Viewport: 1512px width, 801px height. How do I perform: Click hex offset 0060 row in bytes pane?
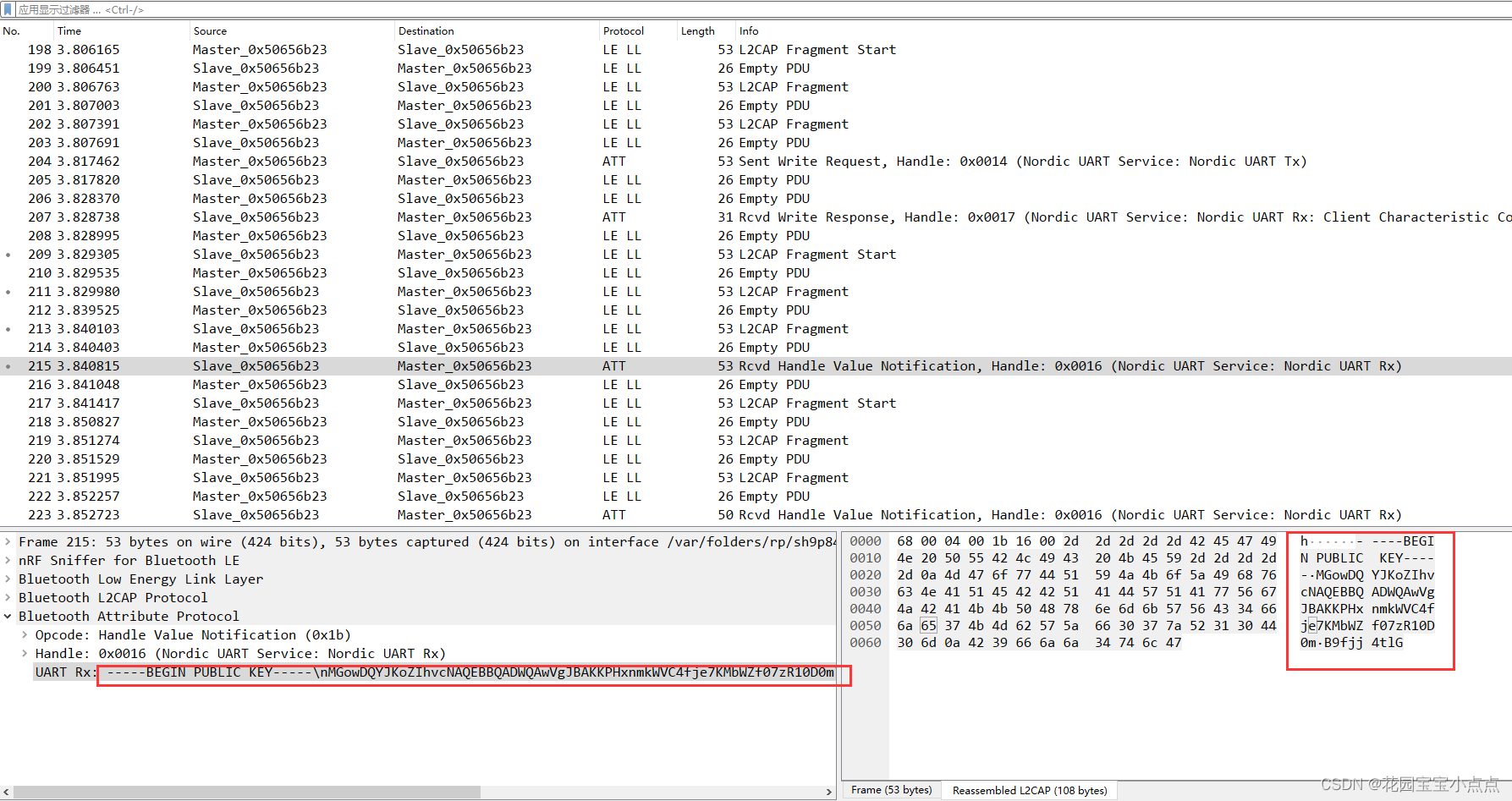pyautogui.click(x=866, y=643)
